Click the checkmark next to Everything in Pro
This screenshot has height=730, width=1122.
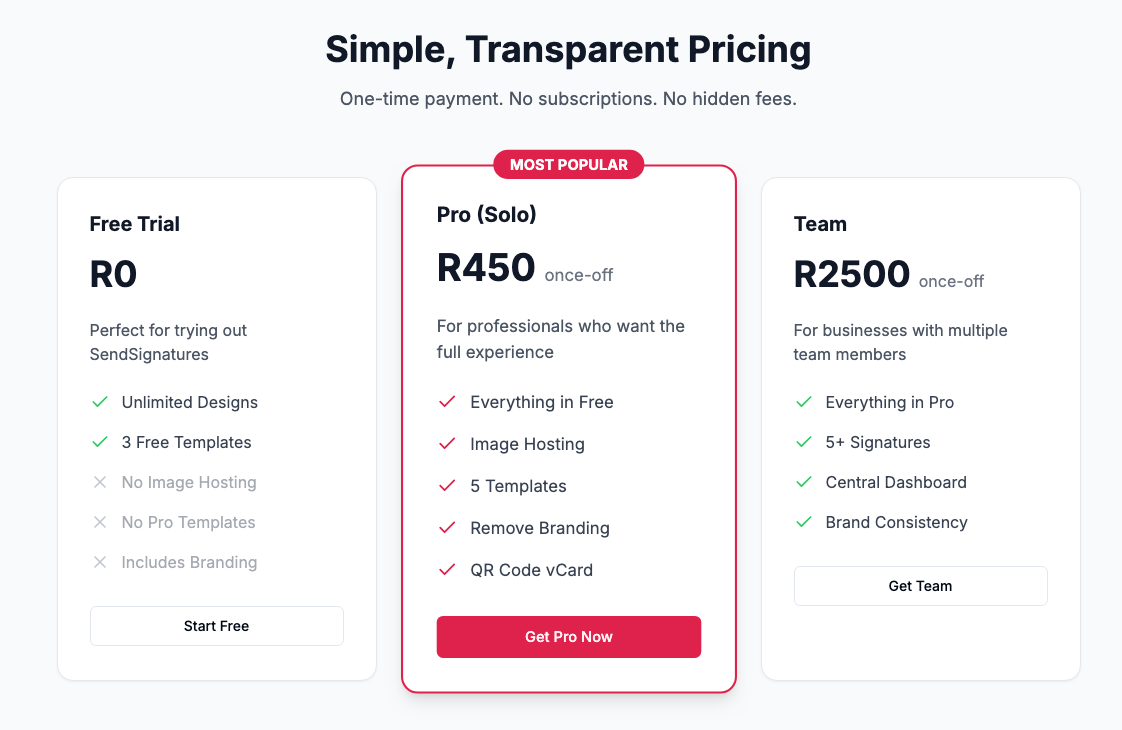point(803,402)
